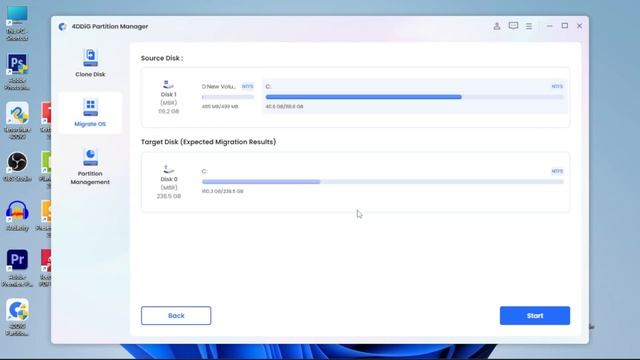Open Photoshop desktop shortcut
This screenshot has height=360, width=640.
click(17, 71)
